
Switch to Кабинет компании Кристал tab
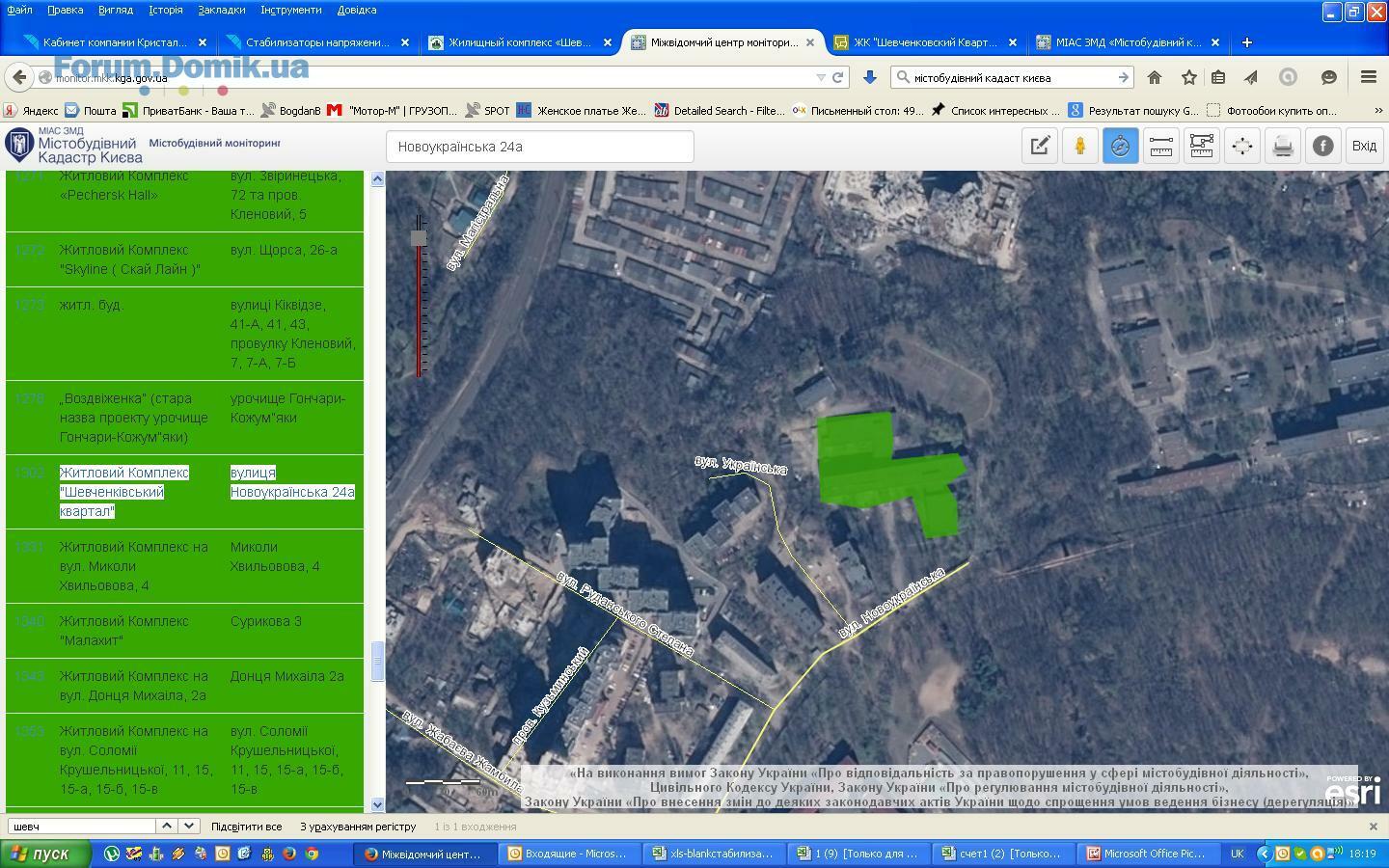(x=115, y=42)
